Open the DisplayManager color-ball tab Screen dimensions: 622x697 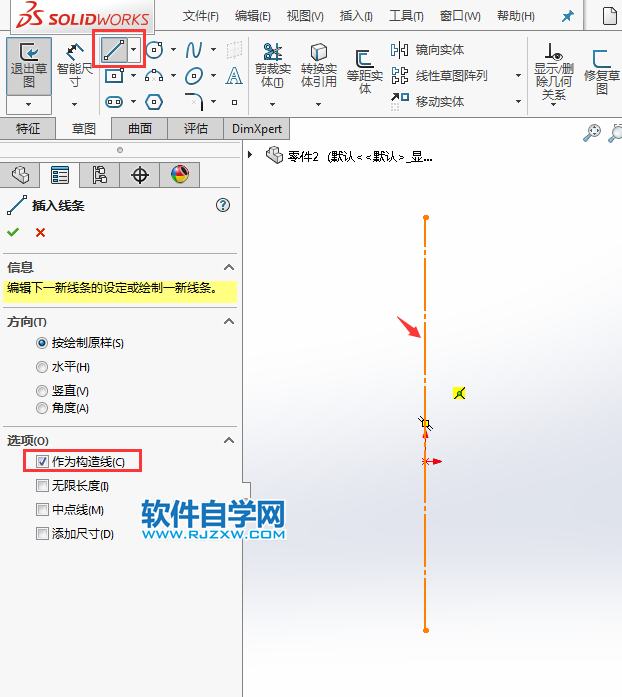tap(180, 175)
